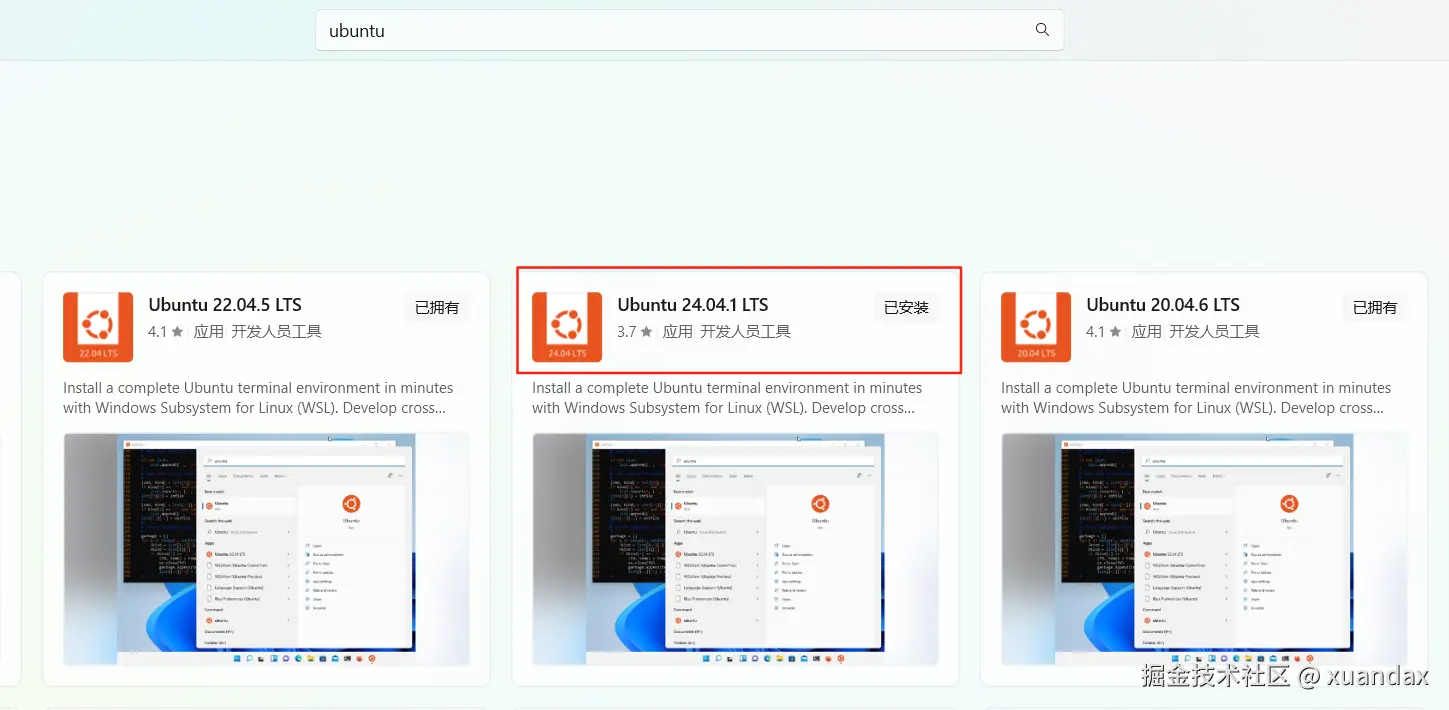Image resolution: width=1449 pixels, height=710 pixels.
Task: Click the 4.1 star rating of Ubuntu 20.04.6
Action: 1104,332
